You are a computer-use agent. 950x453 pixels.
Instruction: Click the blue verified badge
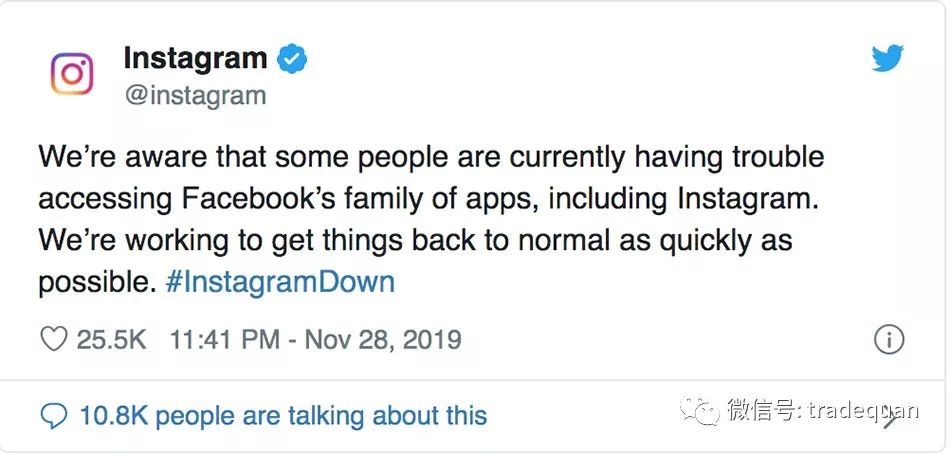click(292, 59)
